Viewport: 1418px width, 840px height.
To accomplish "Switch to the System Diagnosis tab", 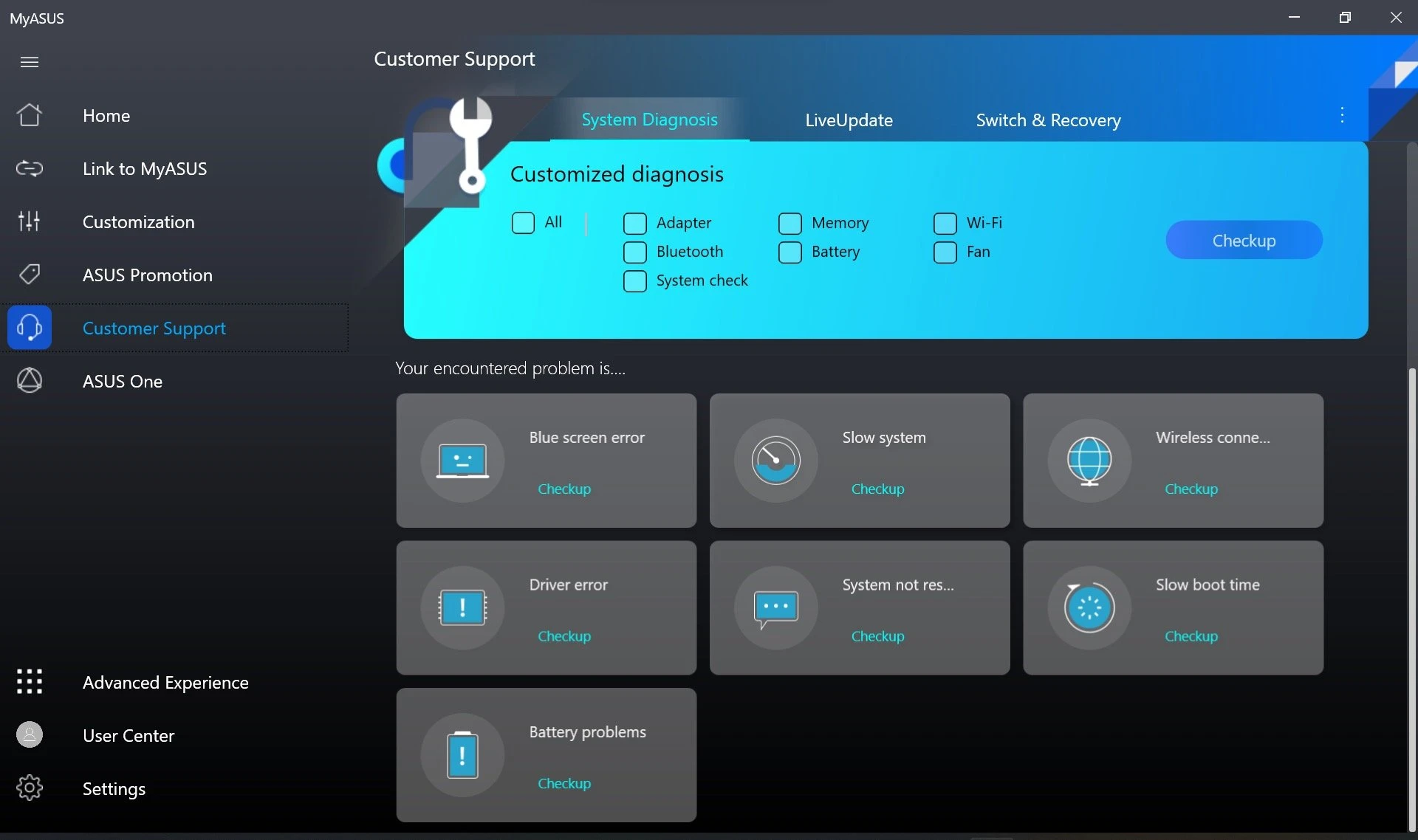I will 649,120.
